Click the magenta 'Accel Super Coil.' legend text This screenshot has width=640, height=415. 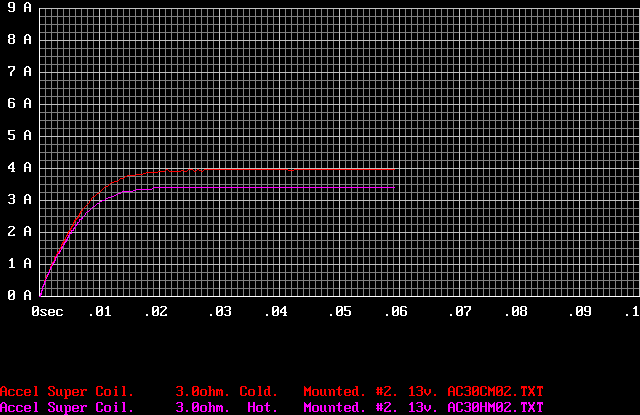coord(67,408)
